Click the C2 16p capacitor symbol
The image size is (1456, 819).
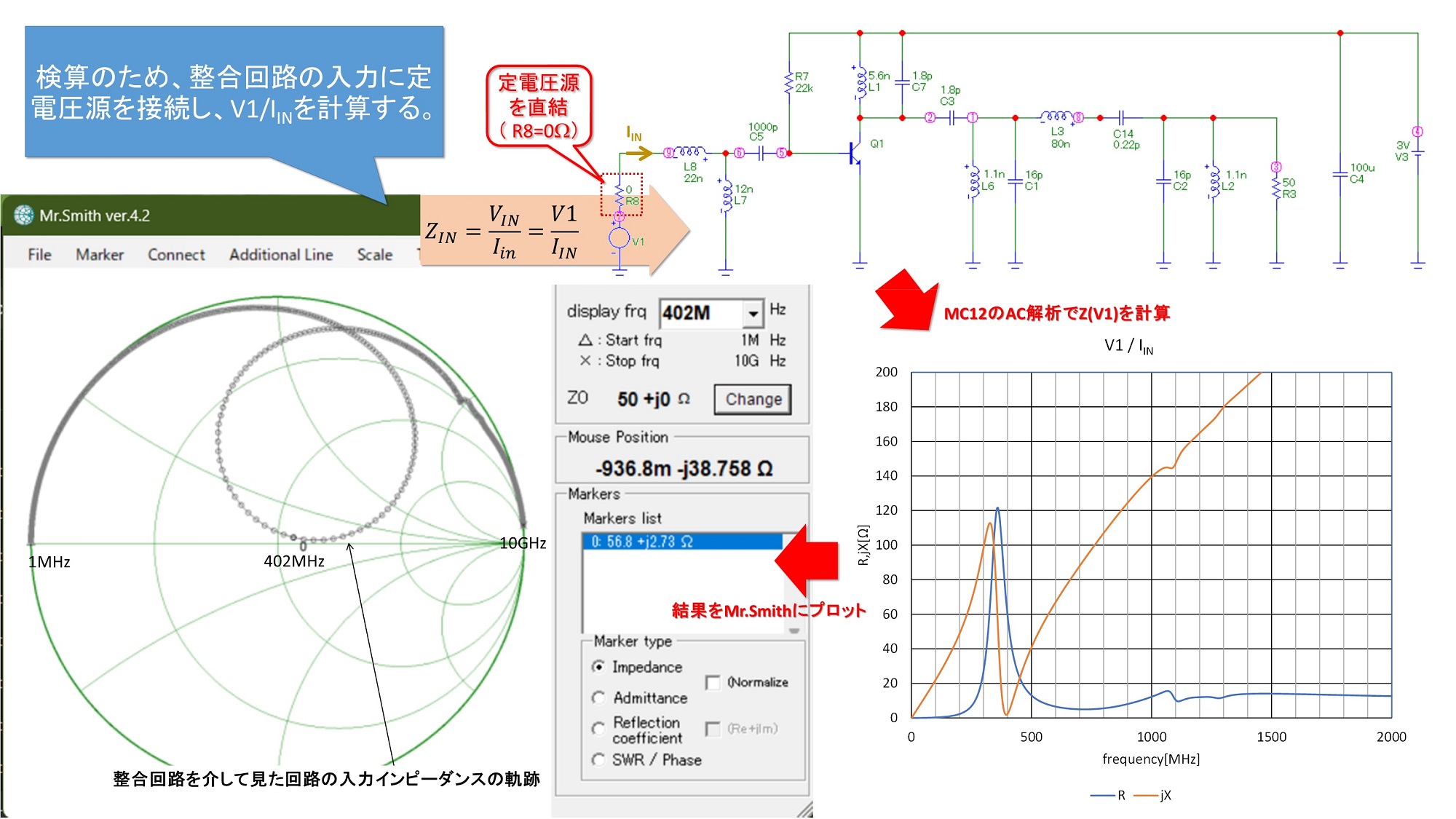[1163, 182]
